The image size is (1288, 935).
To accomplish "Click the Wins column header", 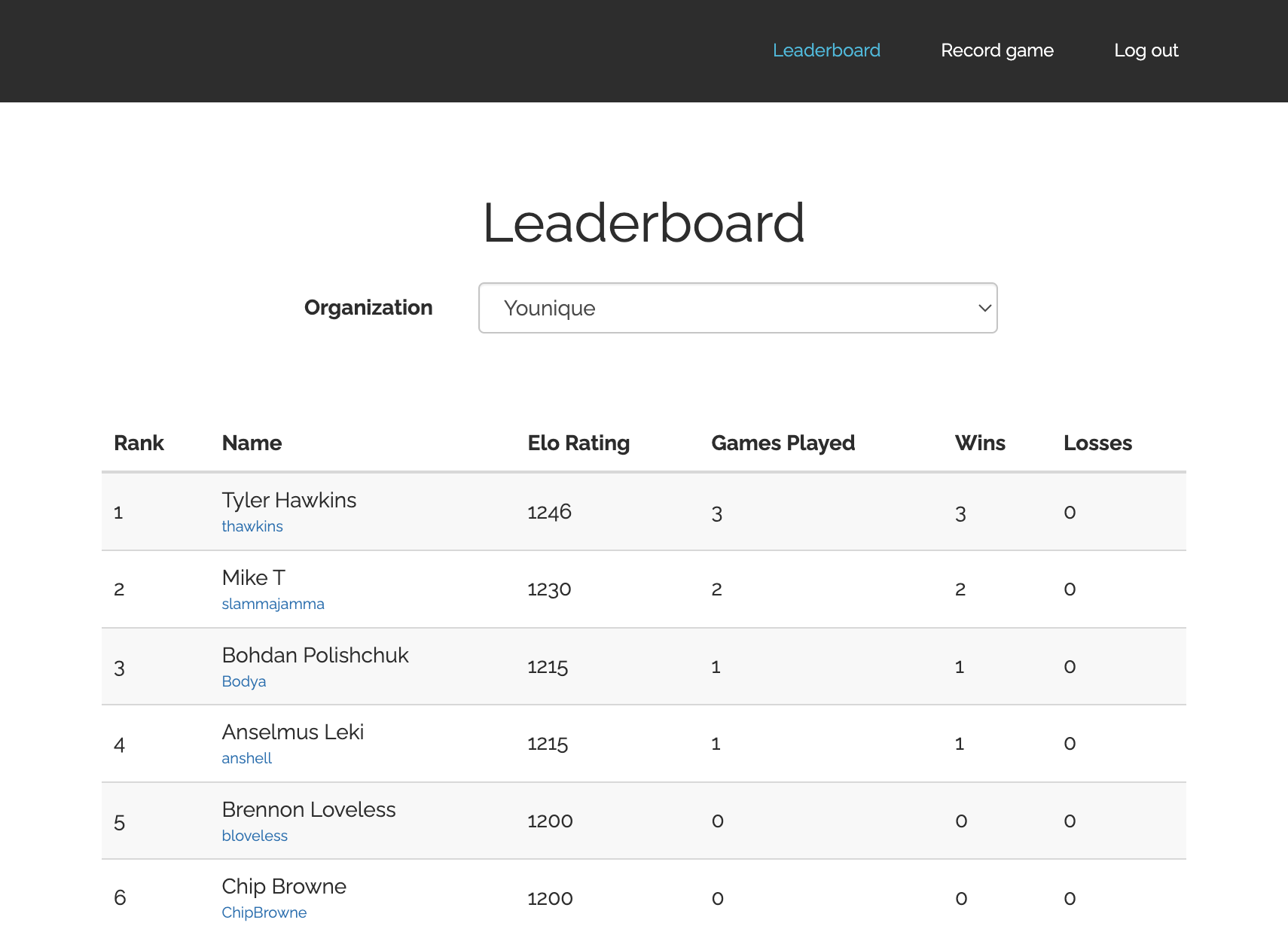I will coord(980,443).
